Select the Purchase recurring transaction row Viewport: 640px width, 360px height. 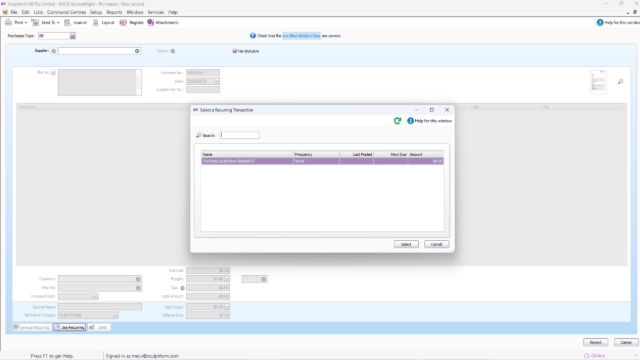coord(322,161)
